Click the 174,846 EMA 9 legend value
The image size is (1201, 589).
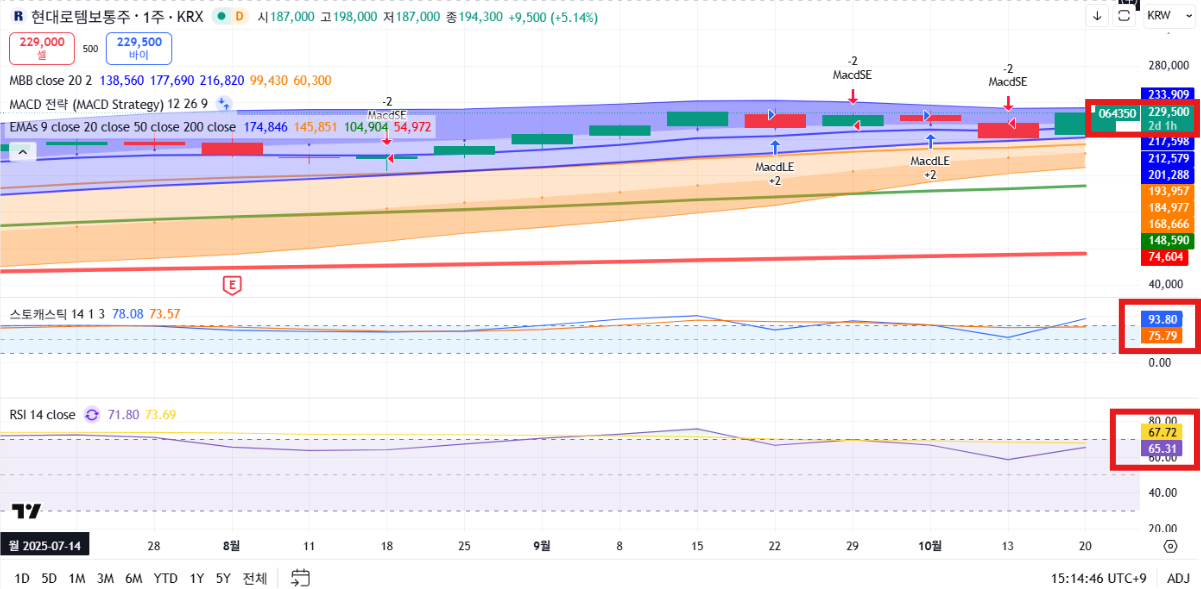(x=265, y=128)
